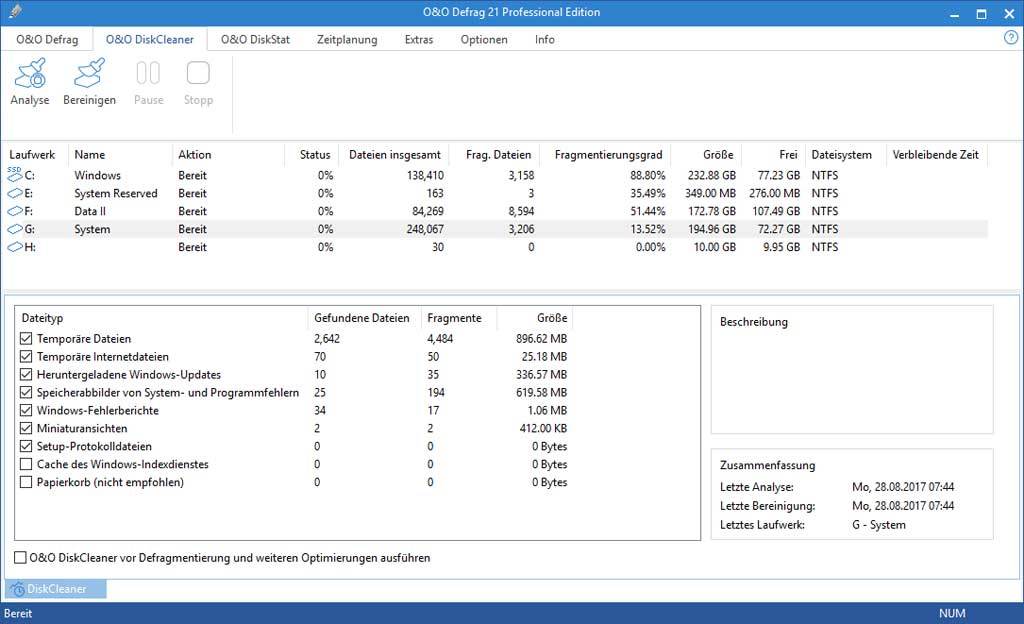Click the NUM status bar indicator
This screenshot has height=624, width=1024.
(952, 614)
